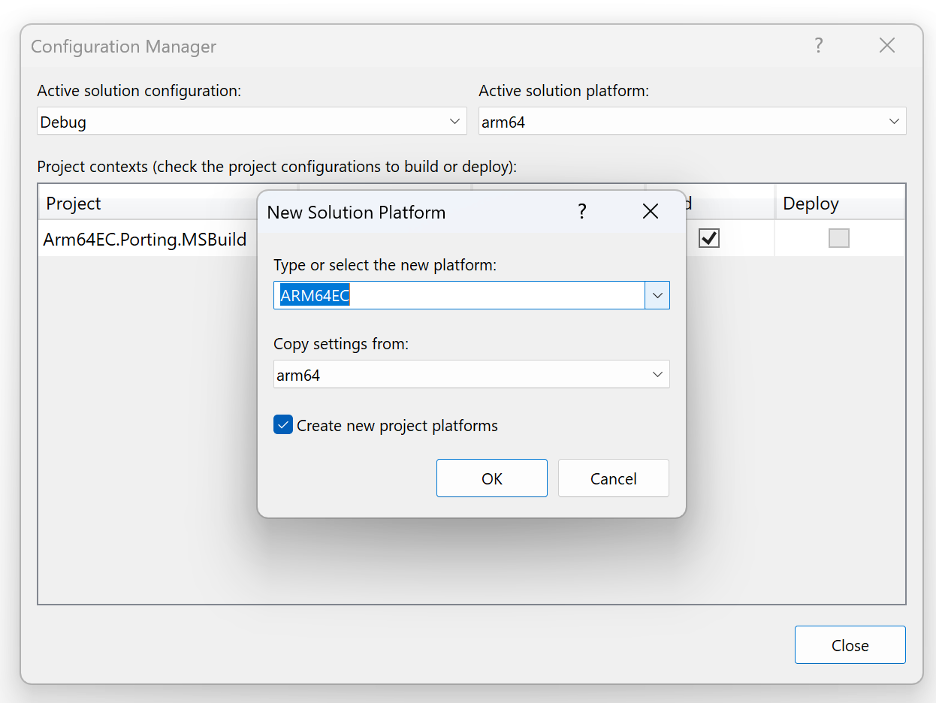This screenshot has width=936, height=704.
Task: Expand the new platform dropdown arrow
Action: pos(657,296)
